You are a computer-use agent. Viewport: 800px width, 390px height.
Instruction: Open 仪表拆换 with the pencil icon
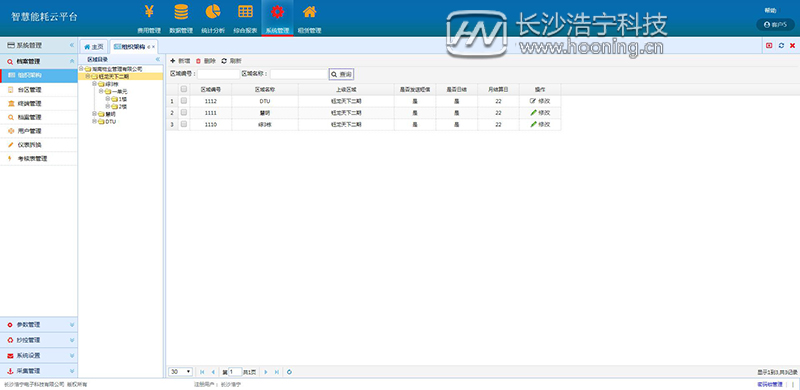[x=39, y=145]
